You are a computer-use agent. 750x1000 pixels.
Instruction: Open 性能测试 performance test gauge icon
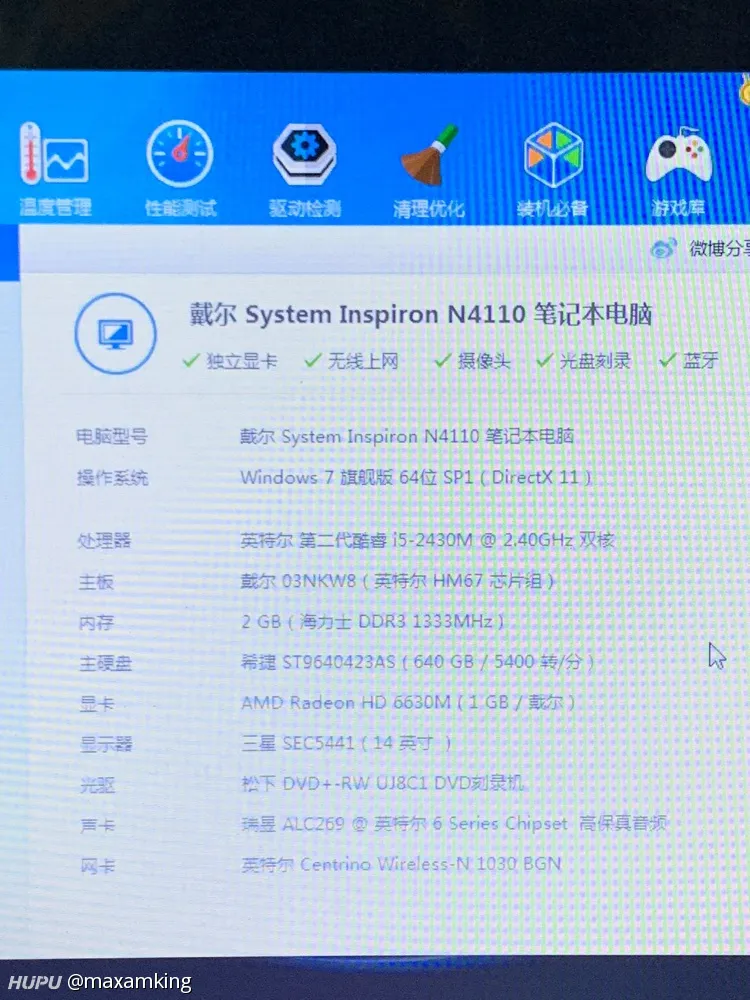pos(179,154)
